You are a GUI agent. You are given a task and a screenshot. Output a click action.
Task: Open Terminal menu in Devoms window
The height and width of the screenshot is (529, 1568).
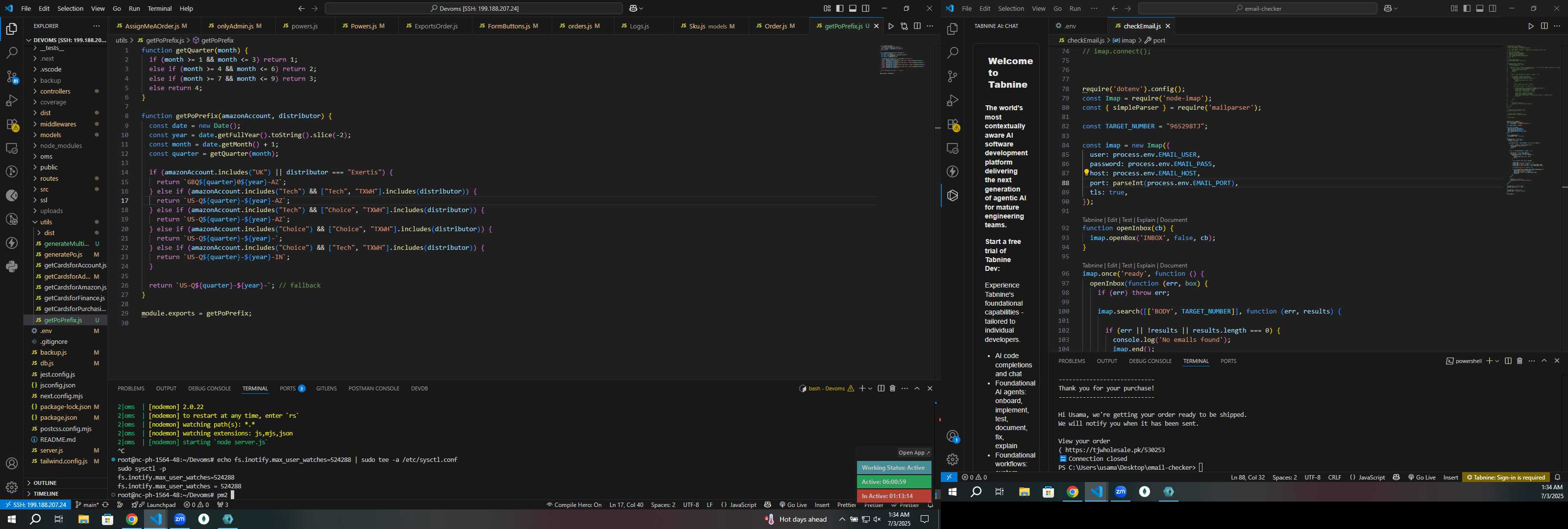[x=159, y=8]
